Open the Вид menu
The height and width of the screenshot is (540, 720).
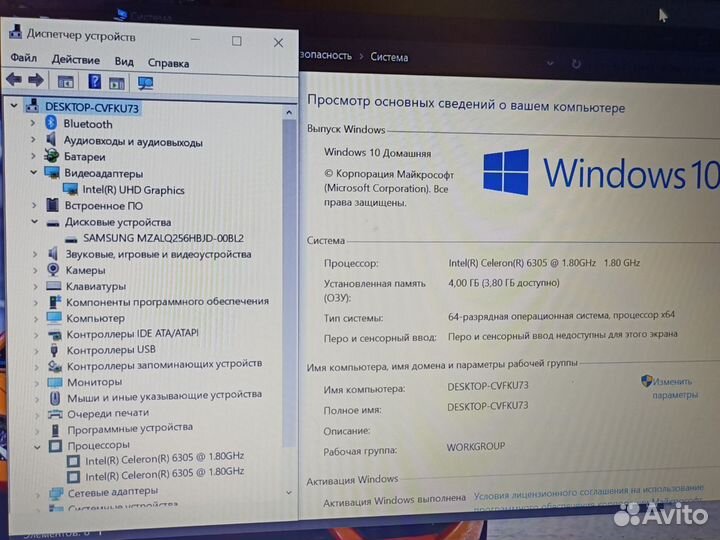tap(124, 62)
